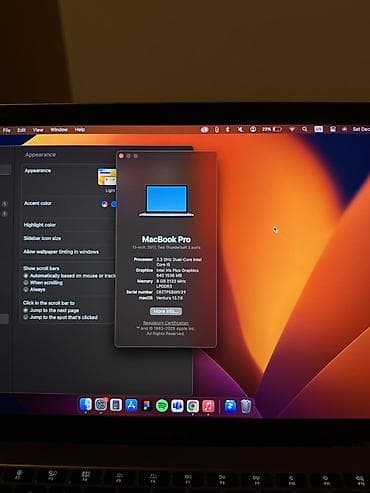The image size is (370, 493).
Task: Open Finder from the Dock
Action: (86, 405)
